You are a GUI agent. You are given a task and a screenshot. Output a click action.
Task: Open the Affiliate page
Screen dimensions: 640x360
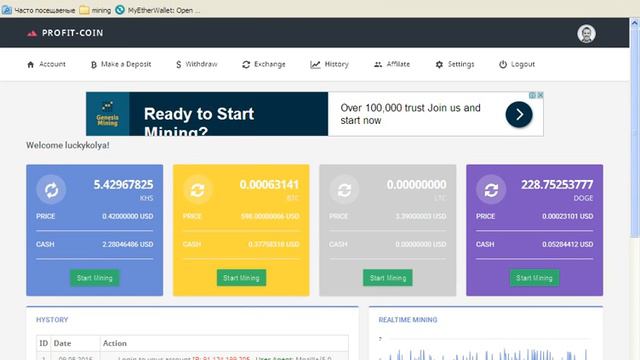[398, 64]
